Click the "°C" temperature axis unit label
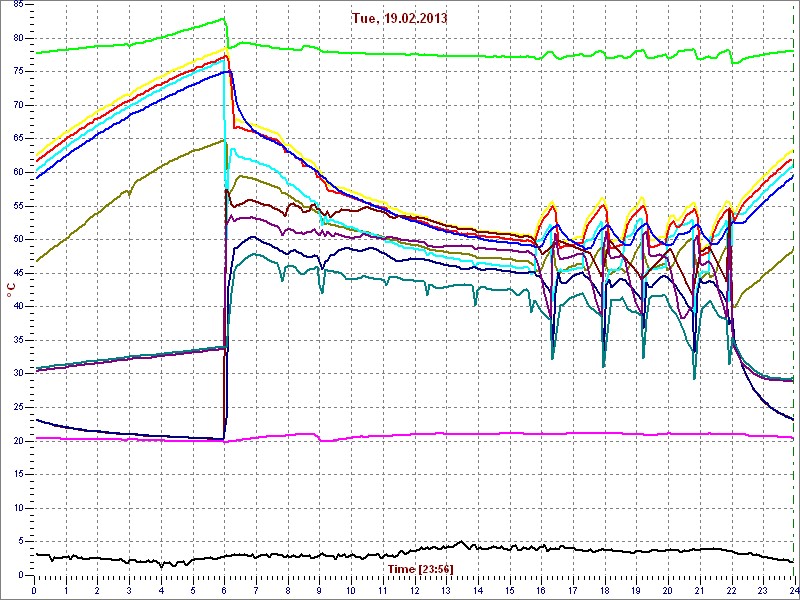The height and width of the screenshot is (600, 800). (10, 292)
